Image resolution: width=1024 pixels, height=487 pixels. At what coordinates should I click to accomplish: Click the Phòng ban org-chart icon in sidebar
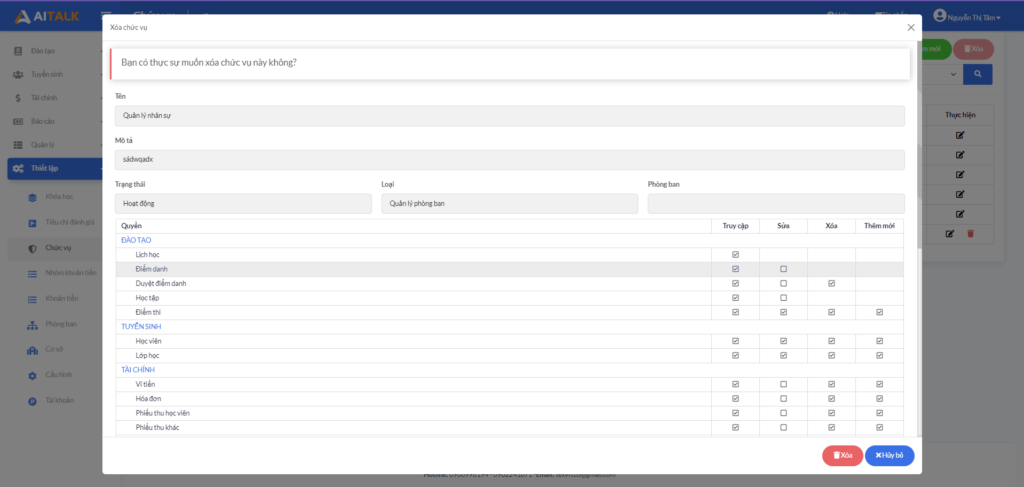32,324
